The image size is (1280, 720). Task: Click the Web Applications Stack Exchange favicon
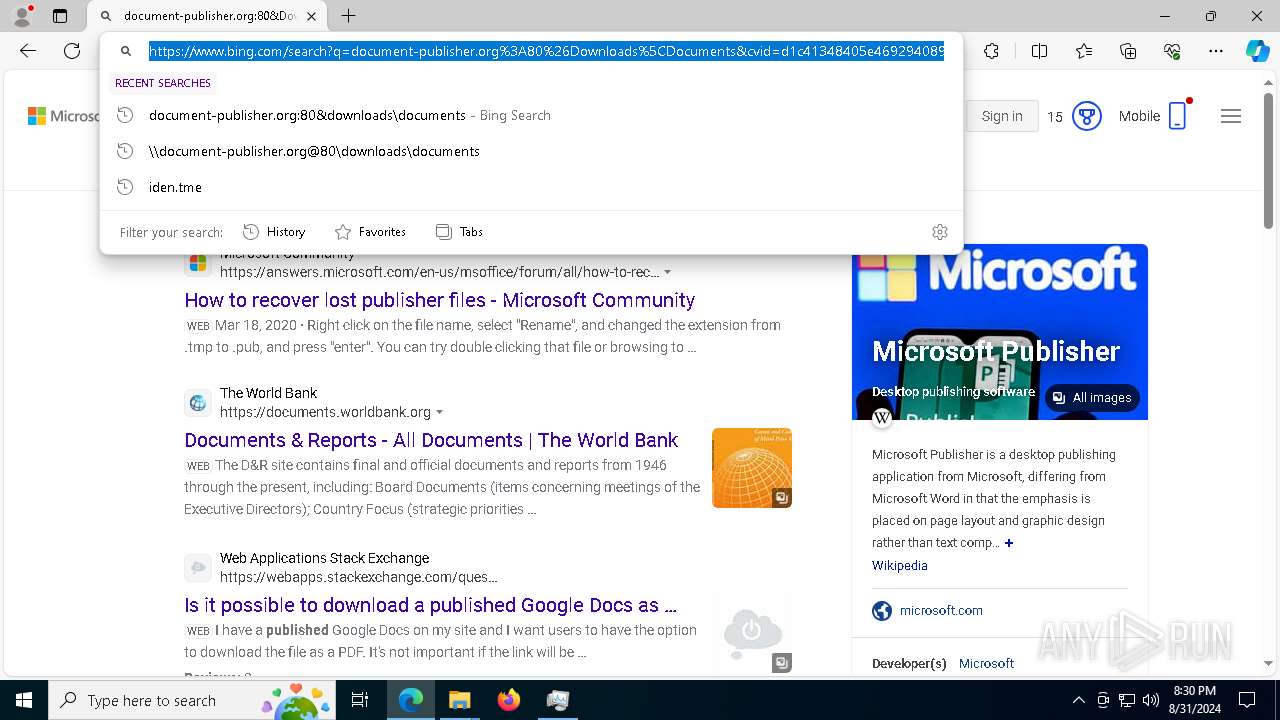pos(198,568)
